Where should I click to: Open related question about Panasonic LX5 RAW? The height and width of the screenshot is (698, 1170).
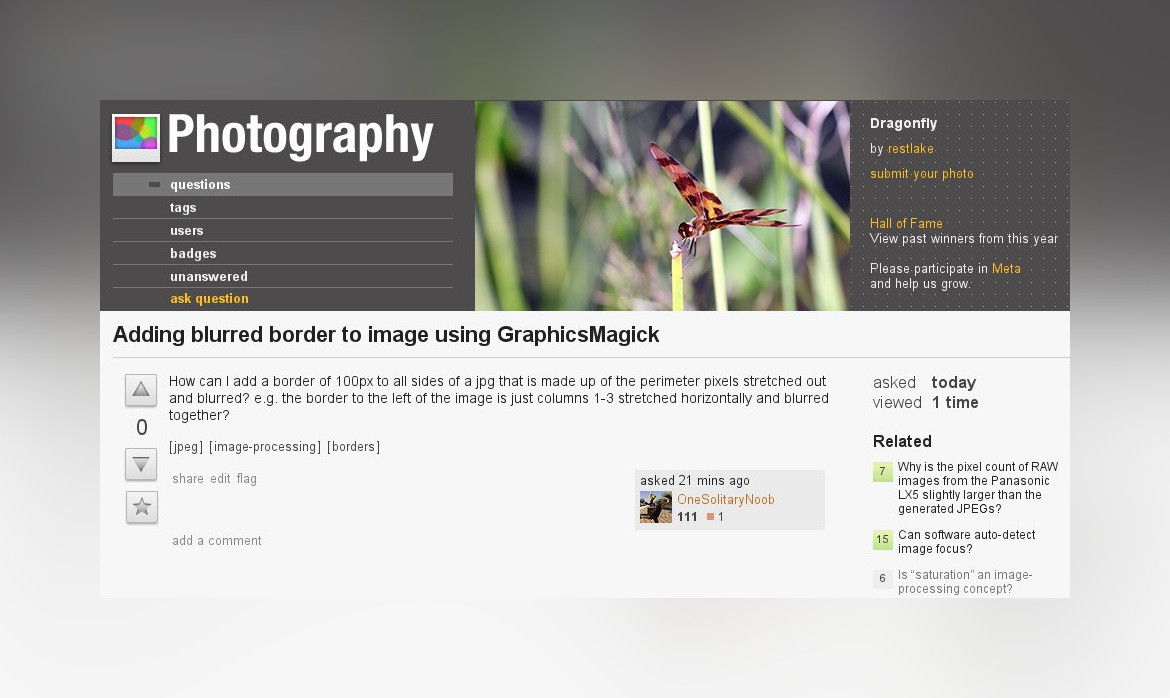(977, 487)
